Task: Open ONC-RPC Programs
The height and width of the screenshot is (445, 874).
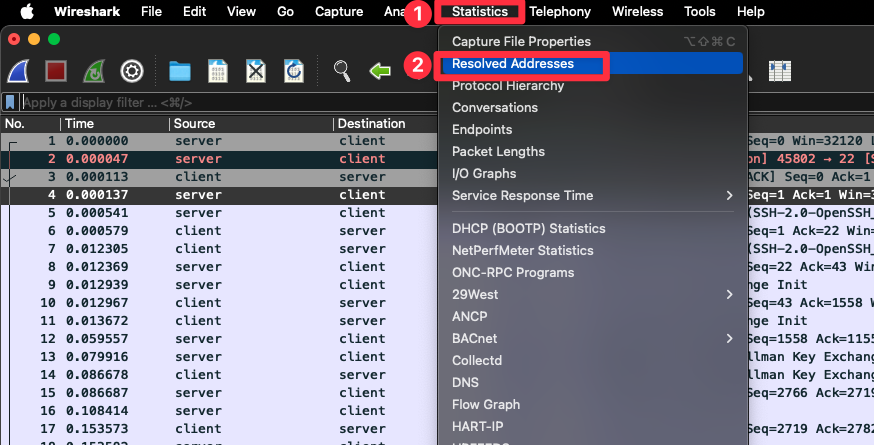Action: [x=593, y=273]
